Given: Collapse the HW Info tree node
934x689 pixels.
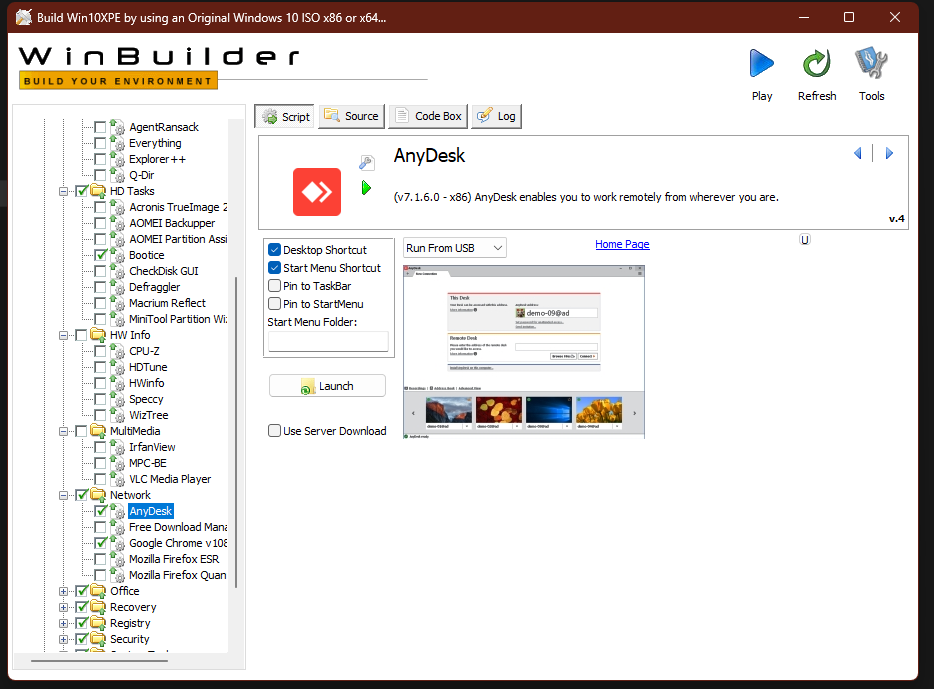Looking at the screenshot, I should (63, 335).
